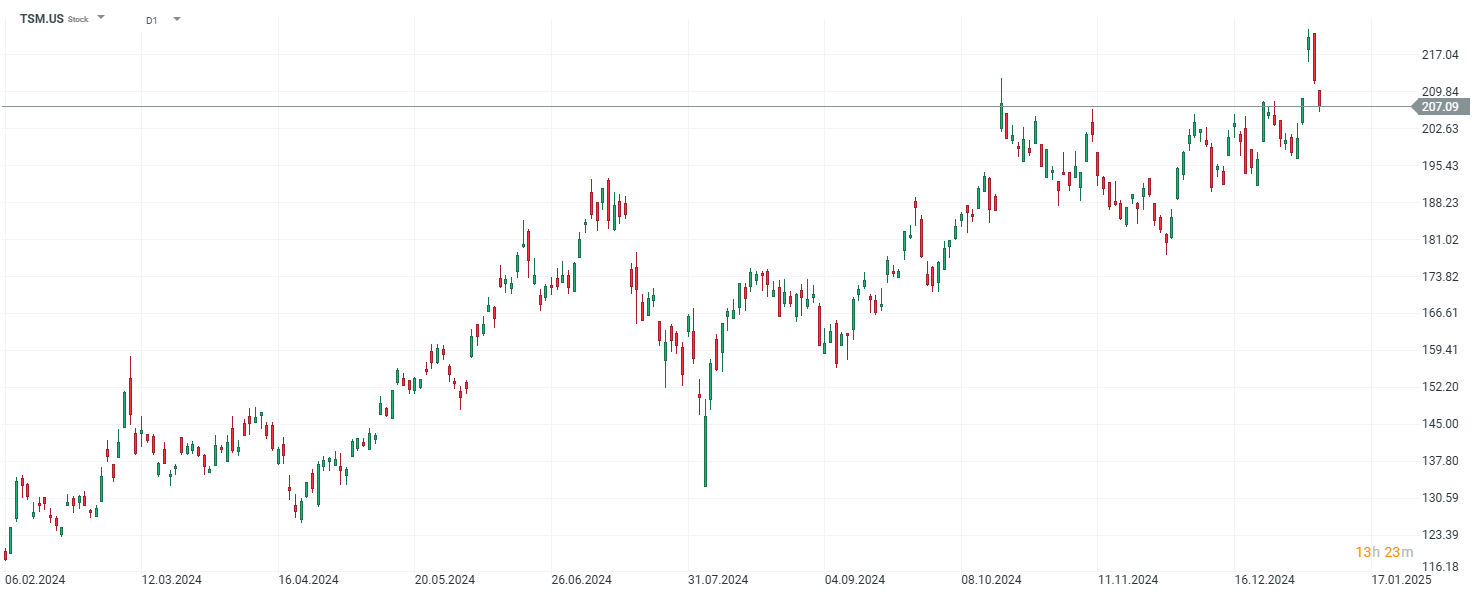Screen dimensions: 1482x597
Task: Click the 12.03.2024 date axis label
Action: pyautogui.click(x=171, y=580)
